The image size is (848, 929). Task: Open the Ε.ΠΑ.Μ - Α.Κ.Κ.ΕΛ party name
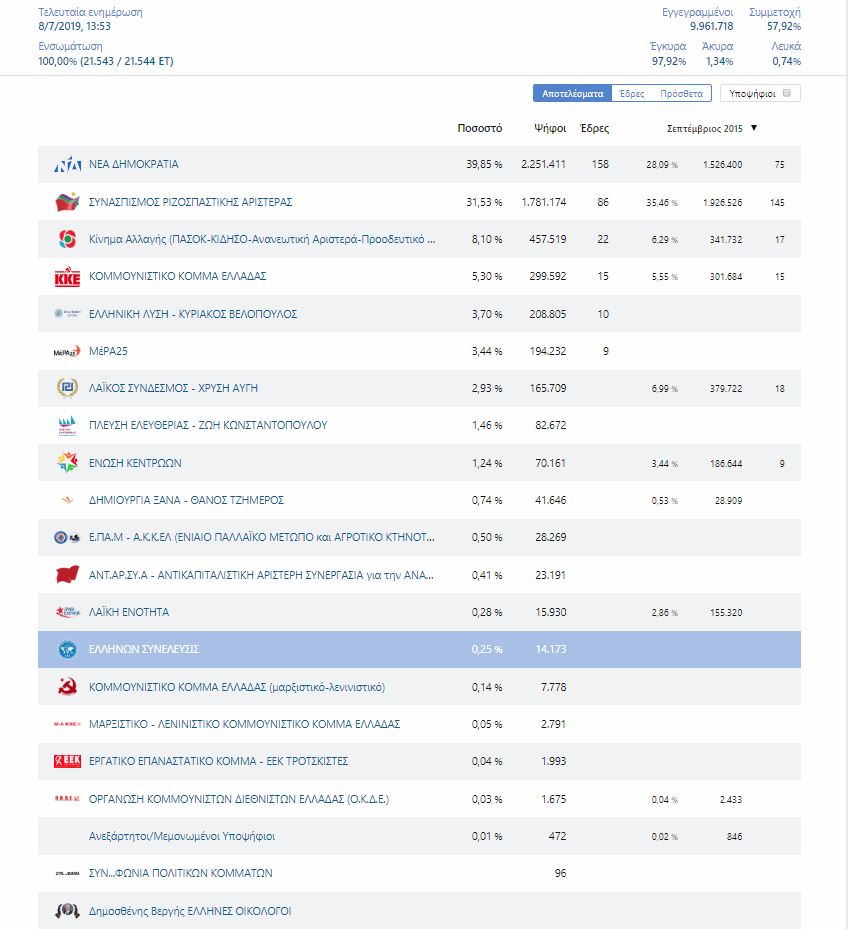click(261, 537)
